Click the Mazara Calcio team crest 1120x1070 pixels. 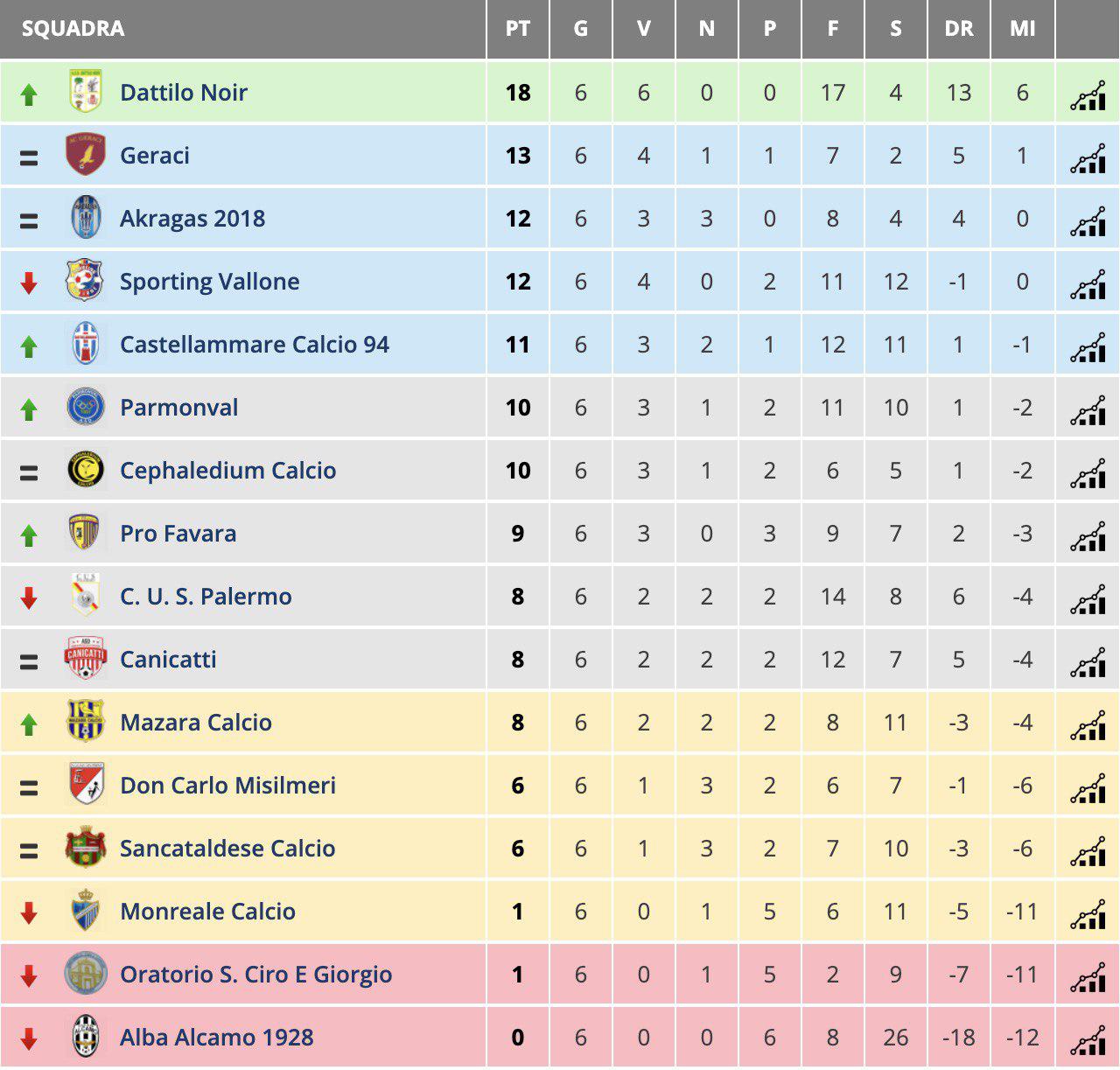click(x=86, y=722)
